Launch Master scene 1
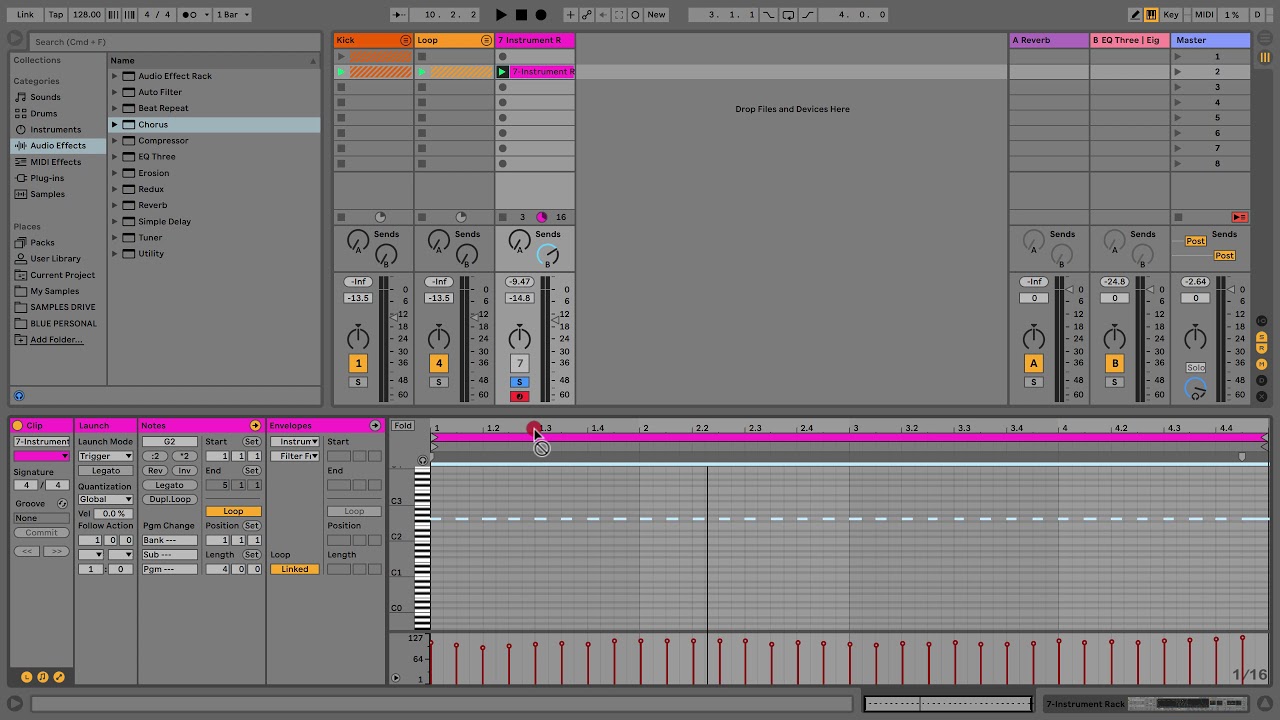The image size is (1280, 720). tap(1178, 56)
